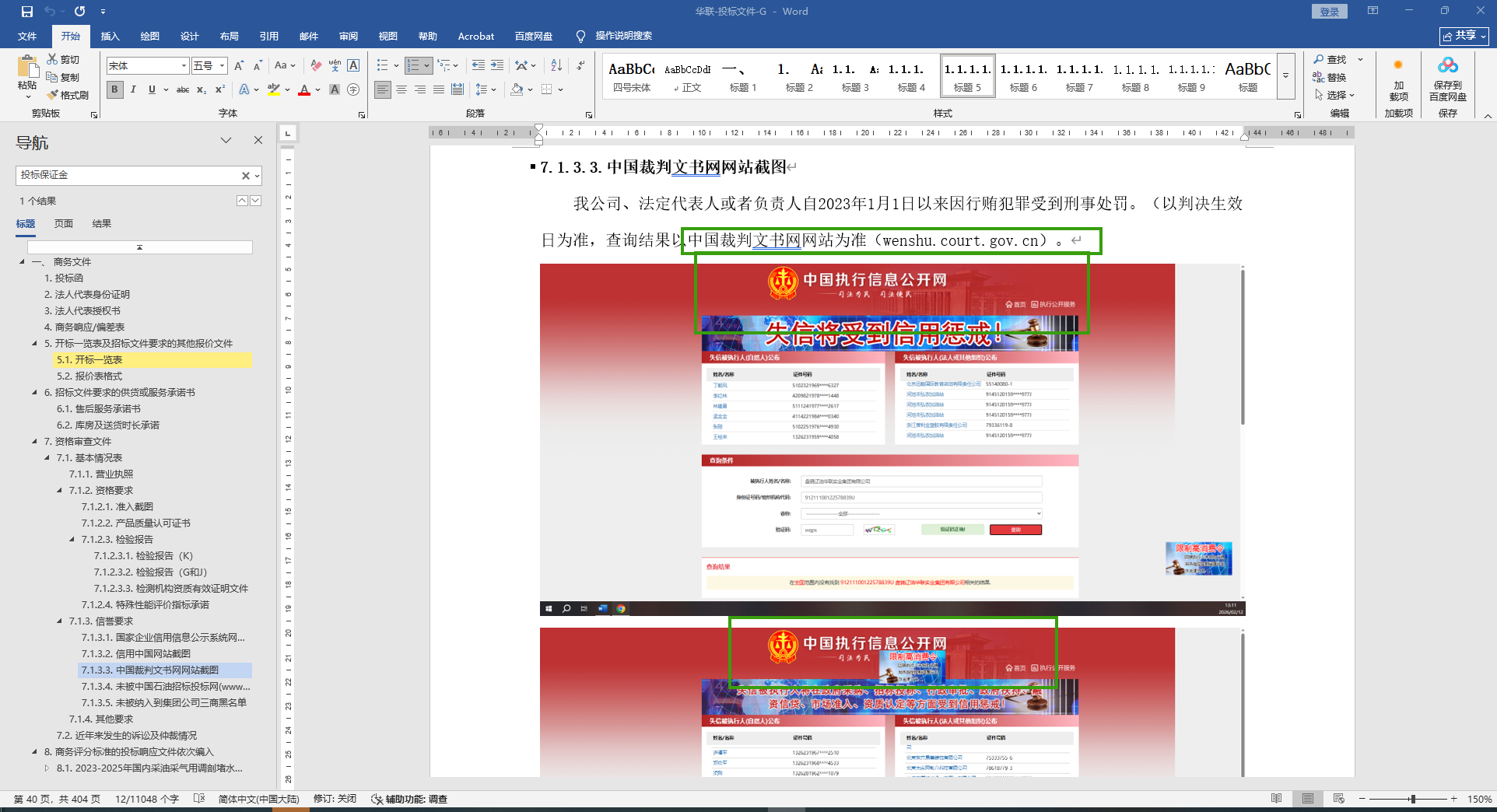Open the change case (Aa) dropdown
The height and width of the screenshot is (812, 1497).
285,66
